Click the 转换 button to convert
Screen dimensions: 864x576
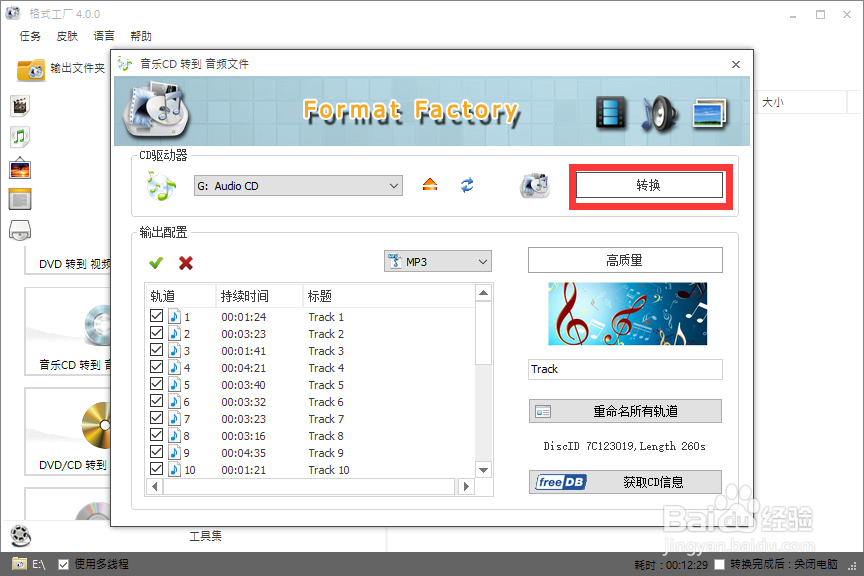click(x=649, y=185)
